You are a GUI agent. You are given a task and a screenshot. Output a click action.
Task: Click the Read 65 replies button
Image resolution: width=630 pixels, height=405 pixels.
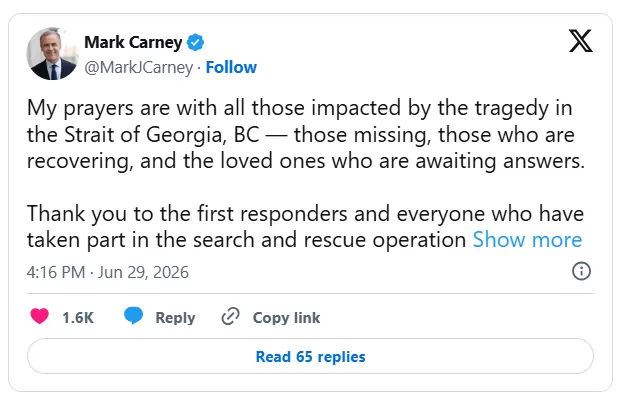[310, 356]
